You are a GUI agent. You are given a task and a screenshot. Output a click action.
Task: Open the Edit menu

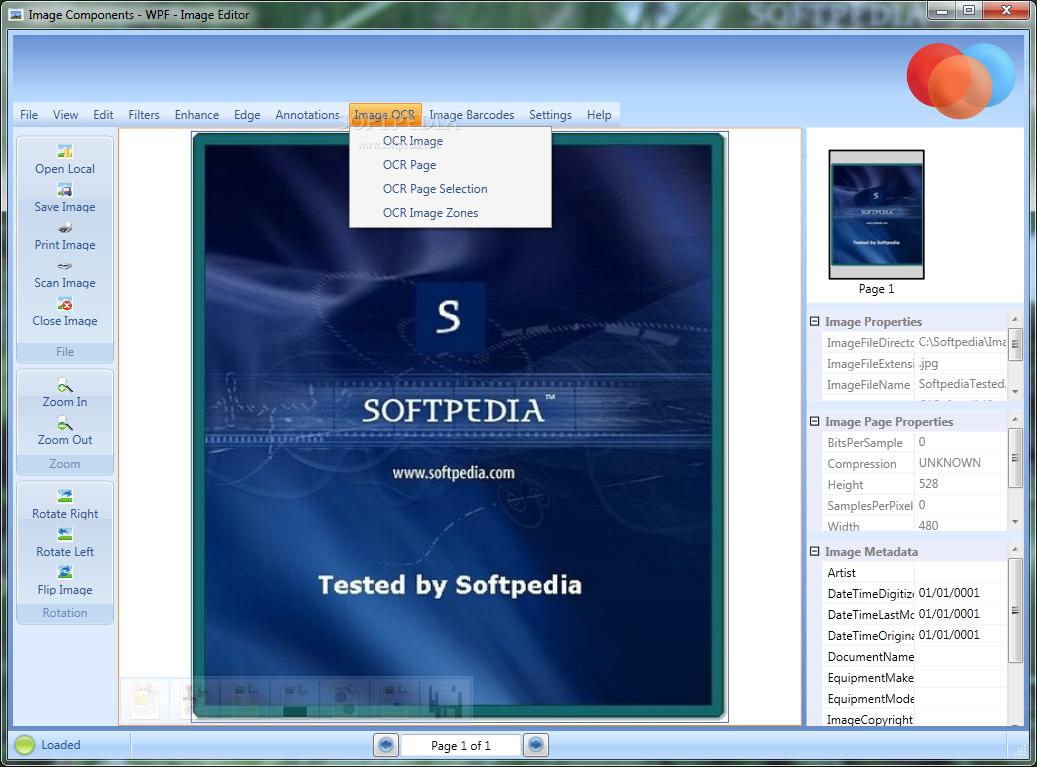(103, 114)
